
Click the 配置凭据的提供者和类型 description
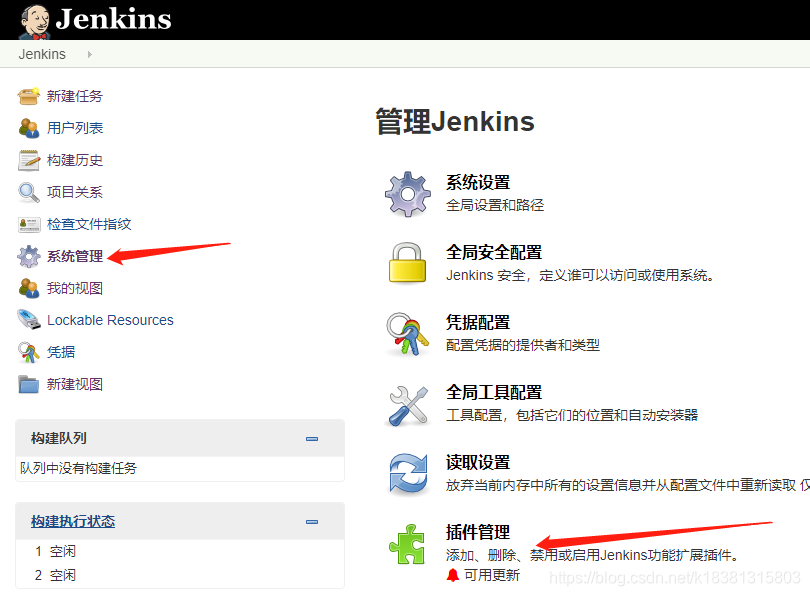point(523,345)
